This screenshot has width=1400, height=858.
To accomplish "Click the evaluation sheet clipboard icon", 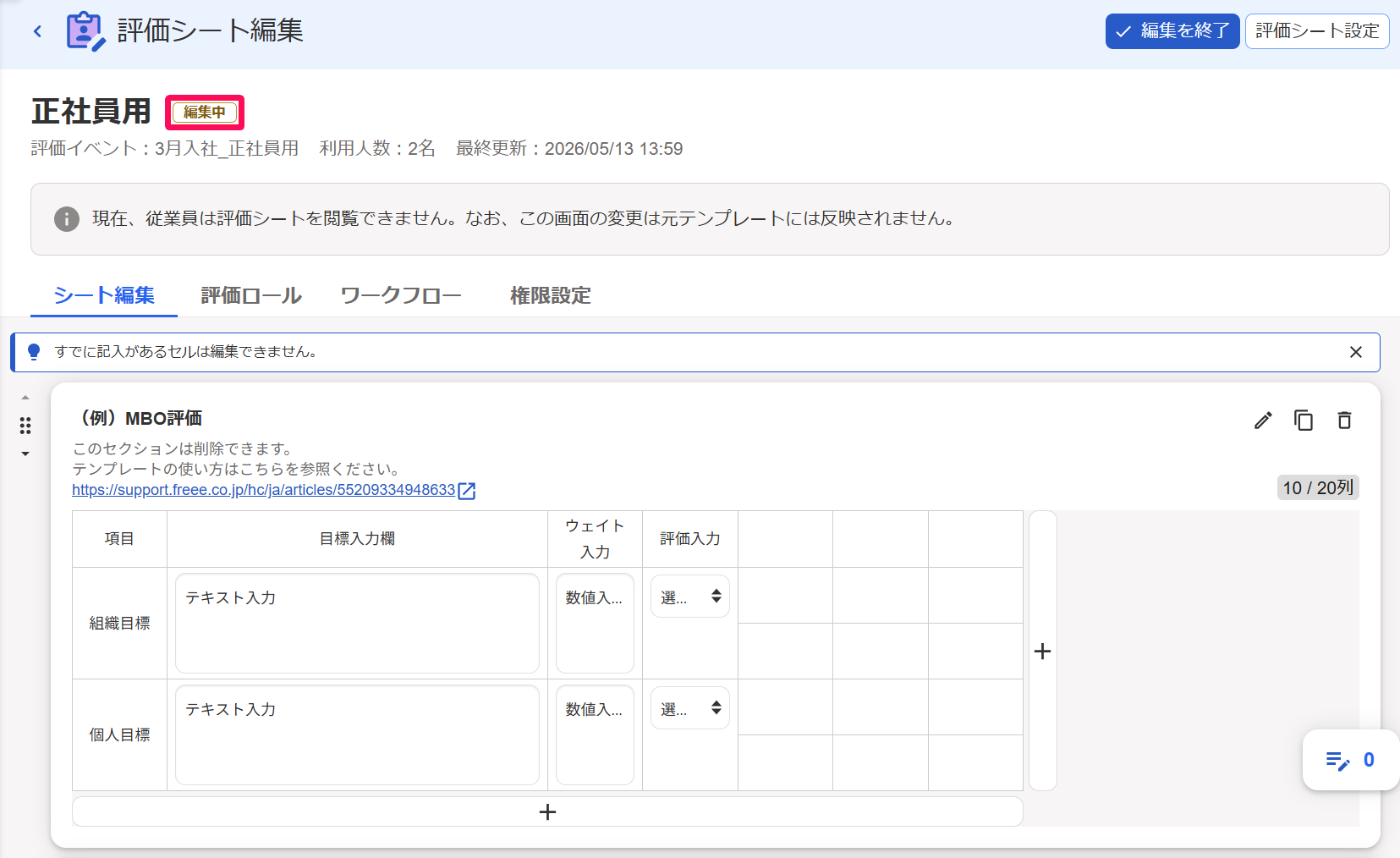I will [x=86, y=31].
